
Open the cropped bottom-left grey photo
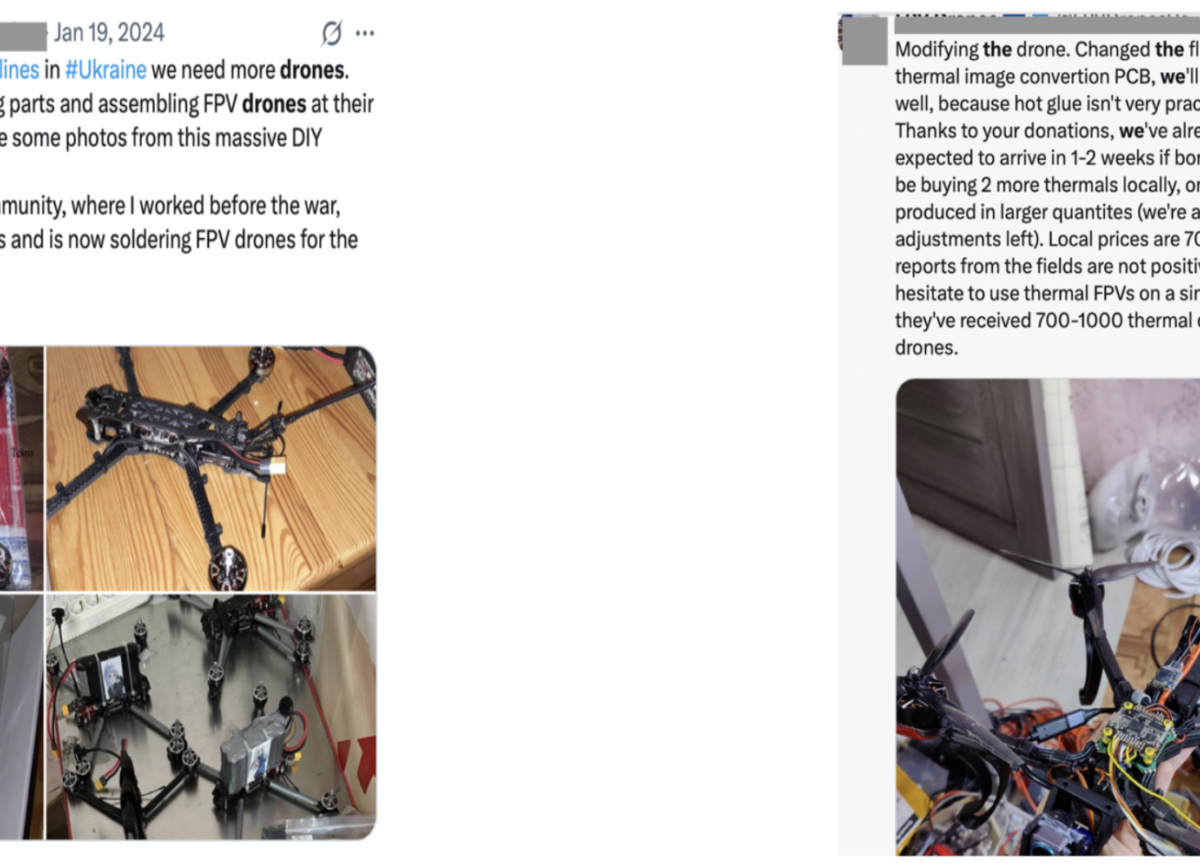coord(21,715)
